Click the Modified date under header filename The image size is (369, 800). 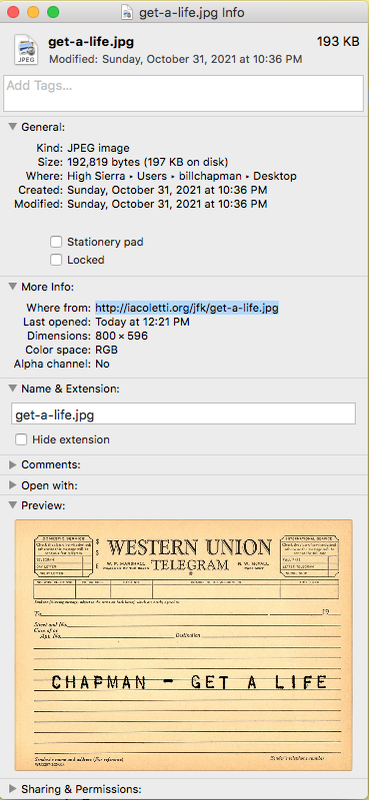pyautogui.click(x=176, y=59)
